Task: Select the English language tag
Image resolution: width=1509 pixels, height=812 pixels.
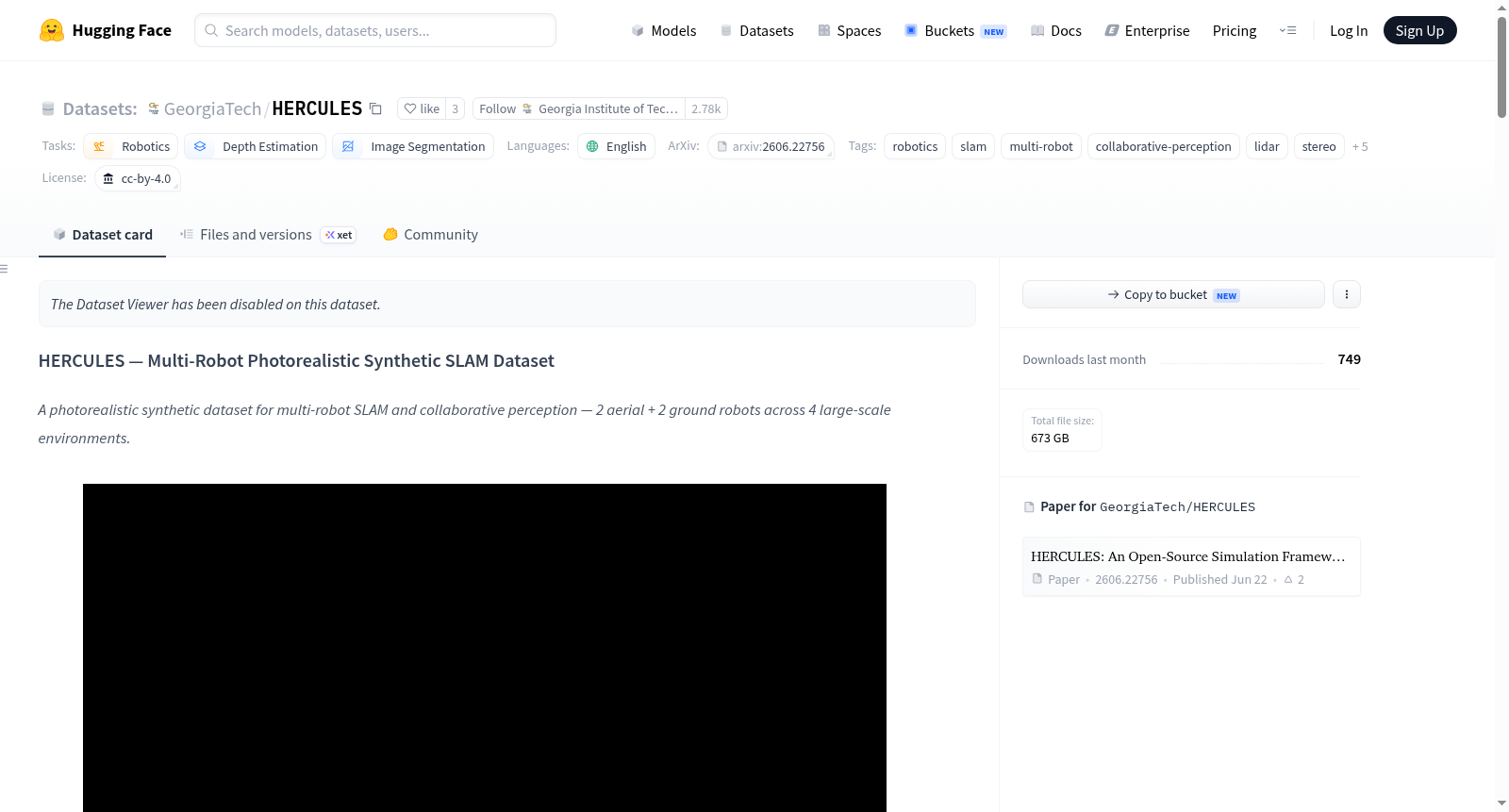Action: [616, 146]
